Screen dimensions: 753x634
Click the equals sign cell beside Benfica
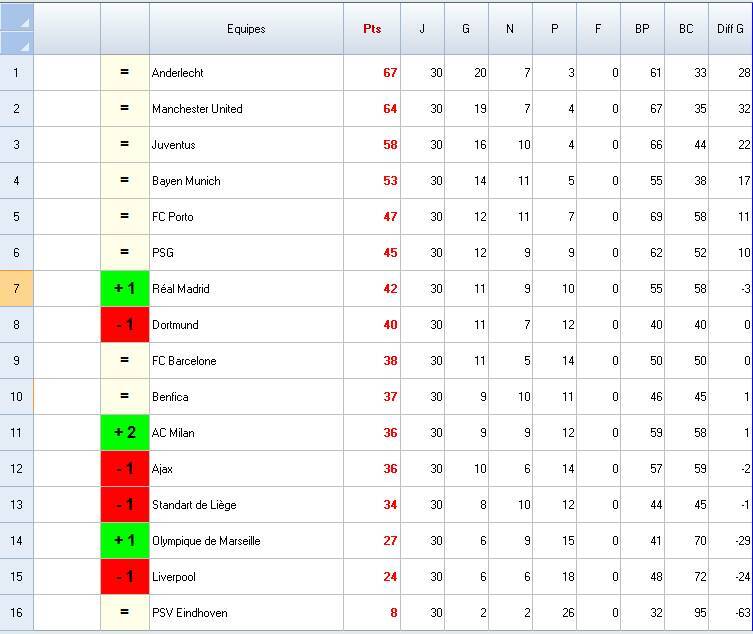pos(125,397)
